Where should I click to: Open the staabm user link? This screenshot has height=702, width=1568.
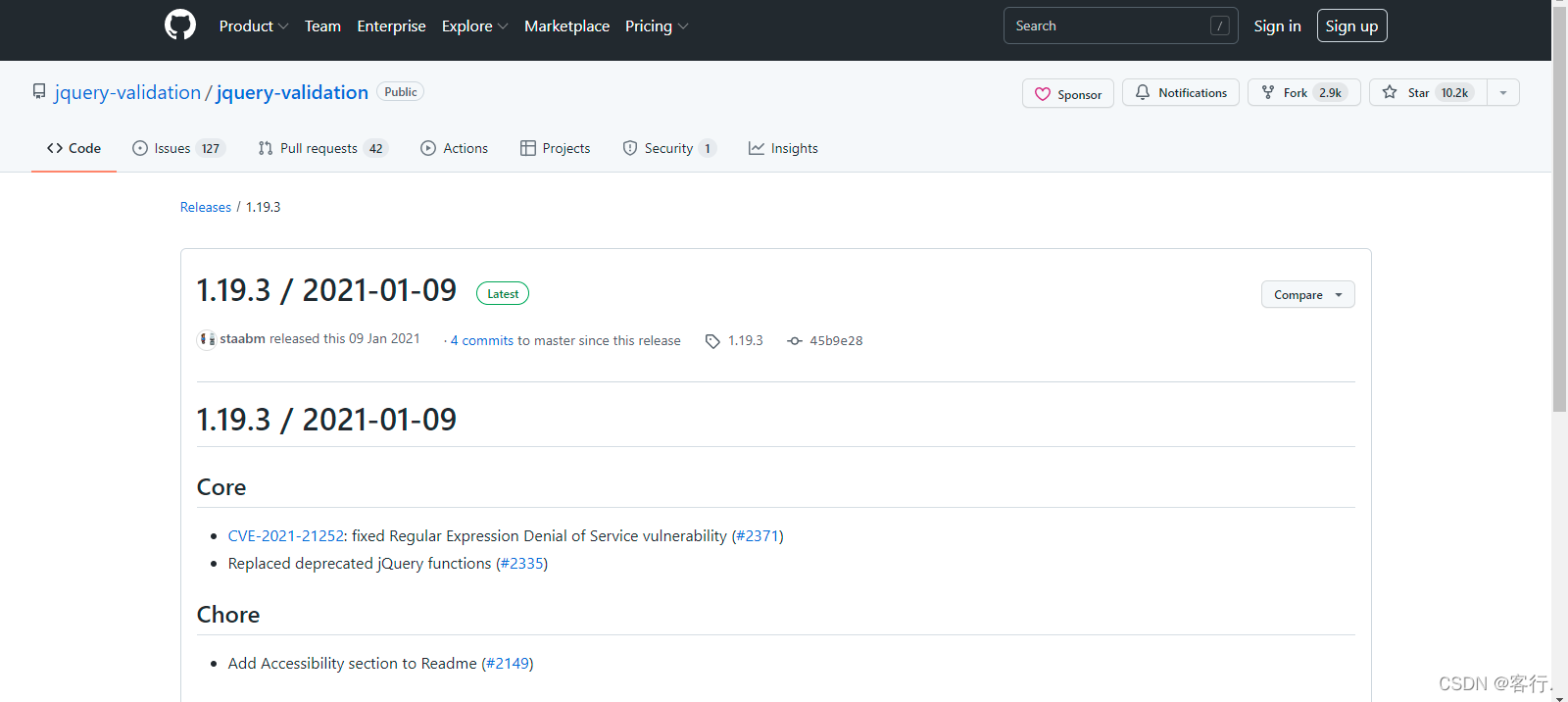(242, 338)
